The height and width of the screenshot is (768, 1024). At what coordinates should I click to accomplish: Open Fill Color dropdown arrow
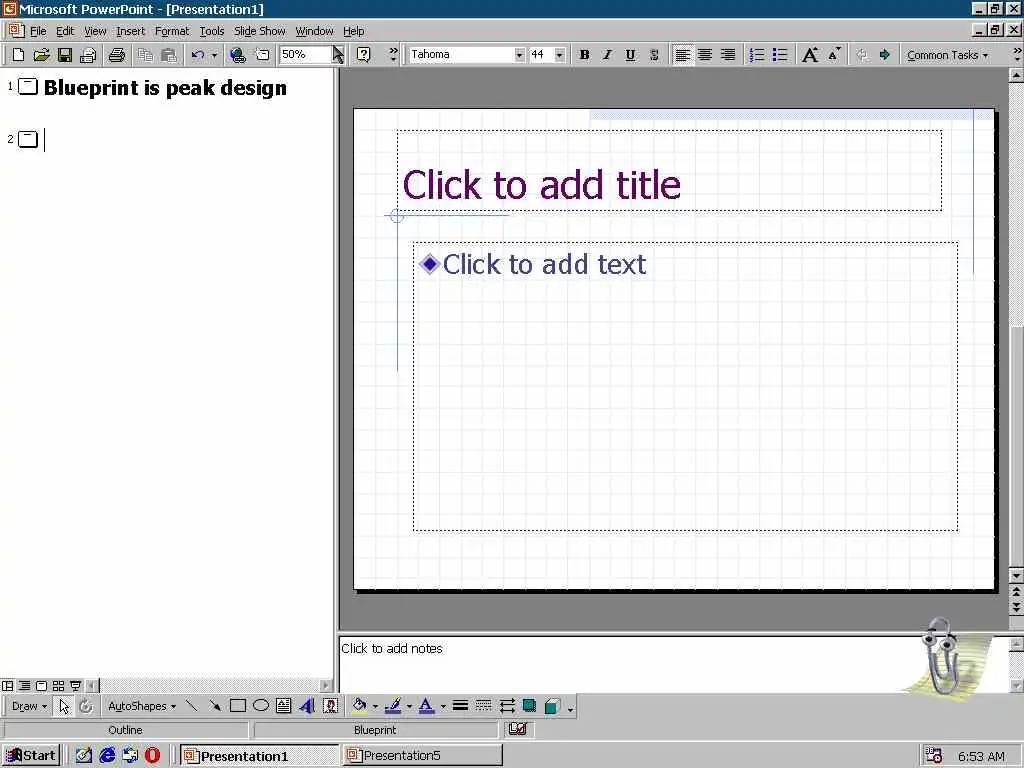[375, 706]
